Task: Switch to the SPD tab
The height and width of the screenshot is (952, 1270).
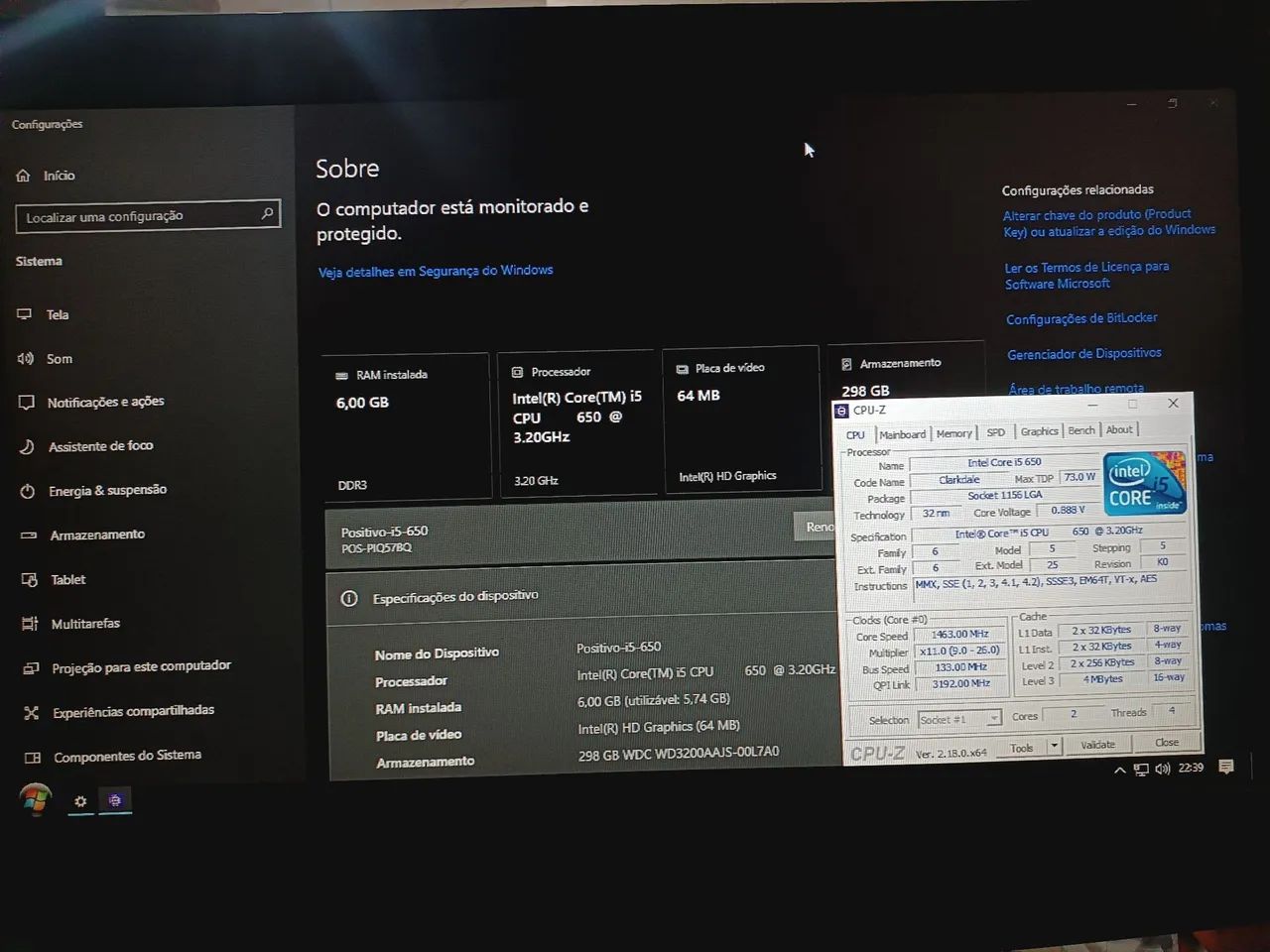Action: (x=995, y=432)
